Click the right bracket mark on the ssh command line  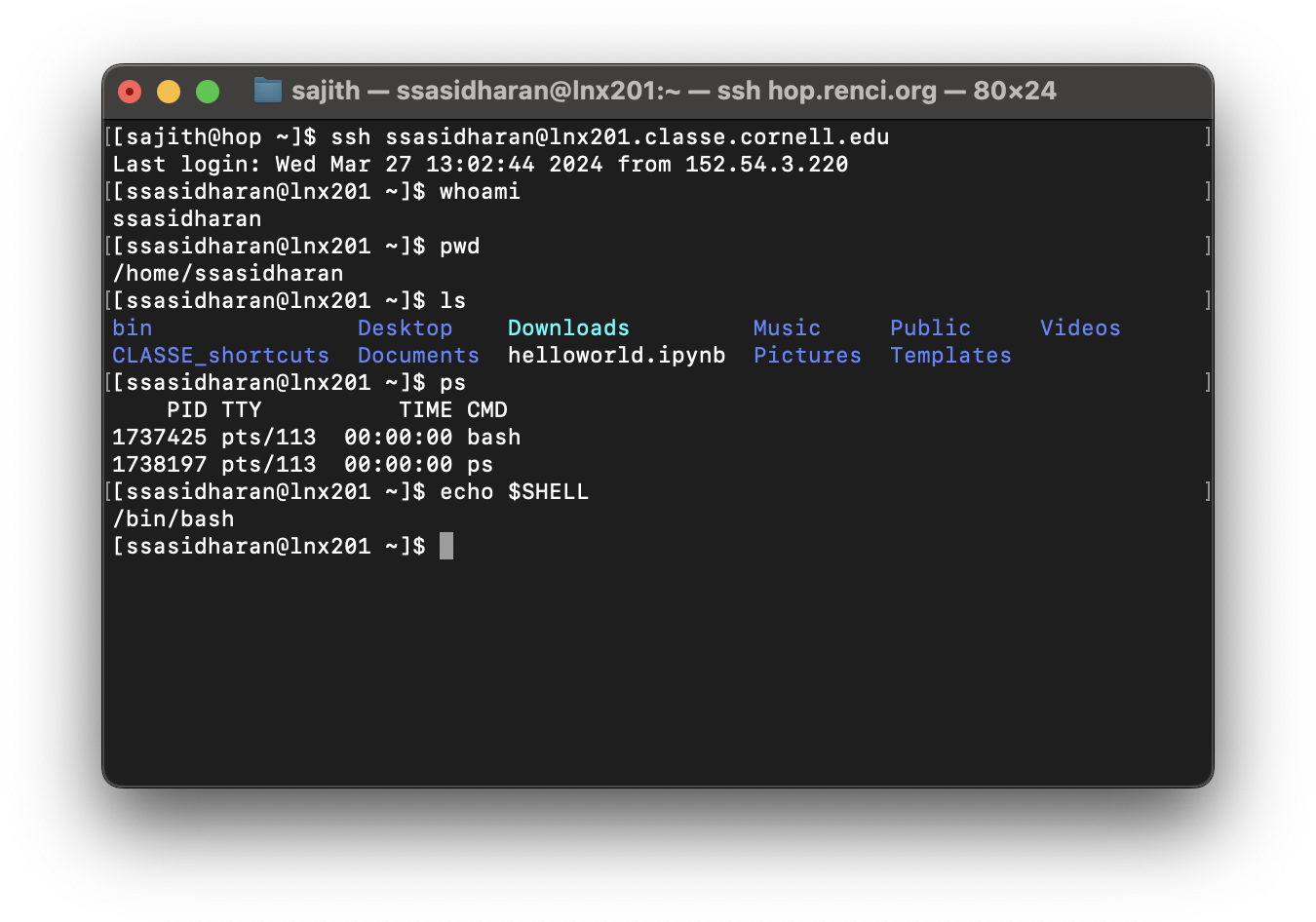point(1207,136)
